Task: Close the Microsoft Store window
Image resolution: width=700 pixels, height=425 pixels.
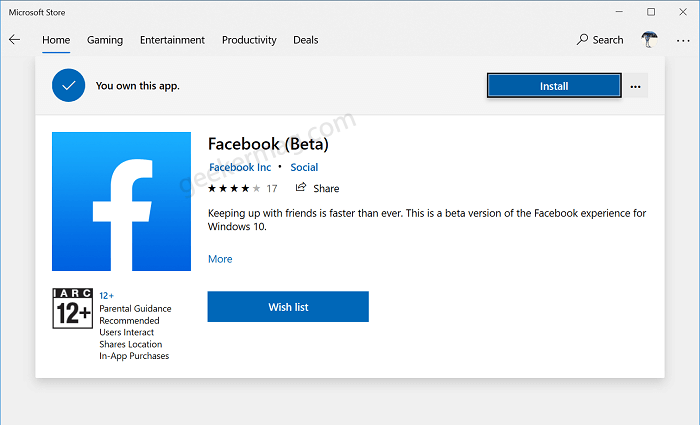Action: point(683,12)
